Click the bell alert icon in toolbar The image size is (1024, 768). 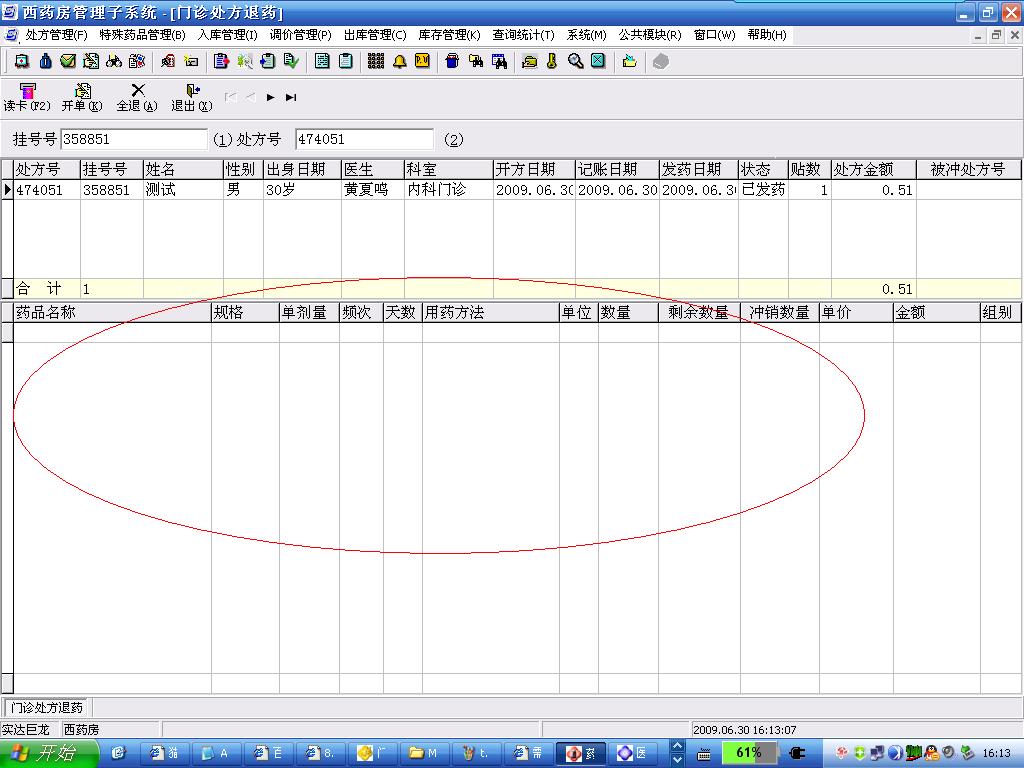click(400, 61)
